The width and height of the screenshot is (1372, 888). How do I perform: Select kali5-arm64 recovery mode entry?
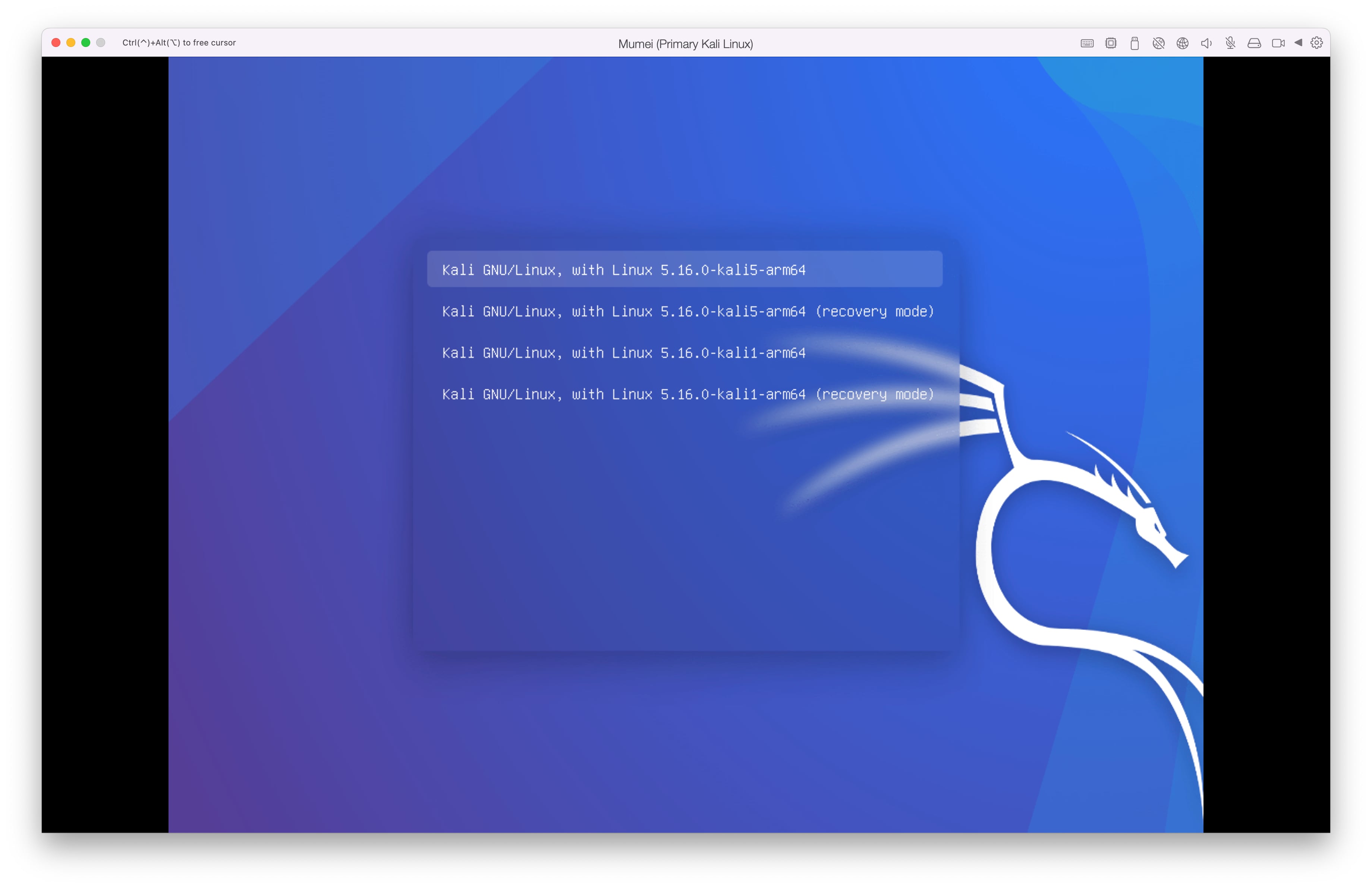point(687,311)
